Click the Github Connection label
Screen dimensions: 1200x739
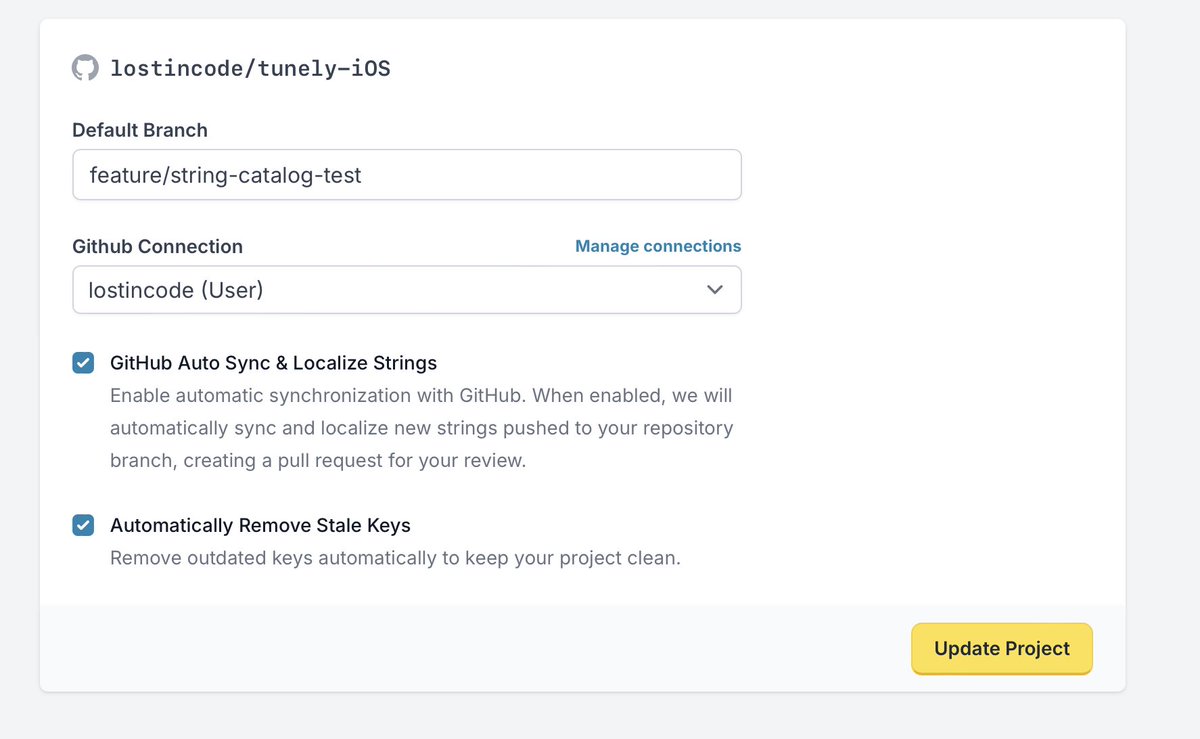pos(158,246)
